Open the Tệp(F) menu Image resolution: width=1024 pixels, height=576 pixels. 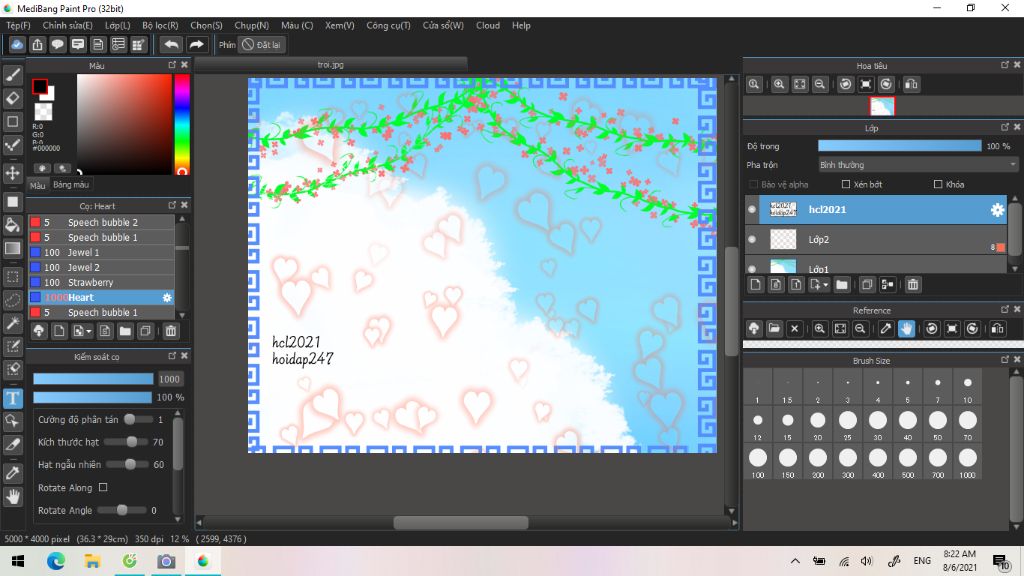(18, 25)
